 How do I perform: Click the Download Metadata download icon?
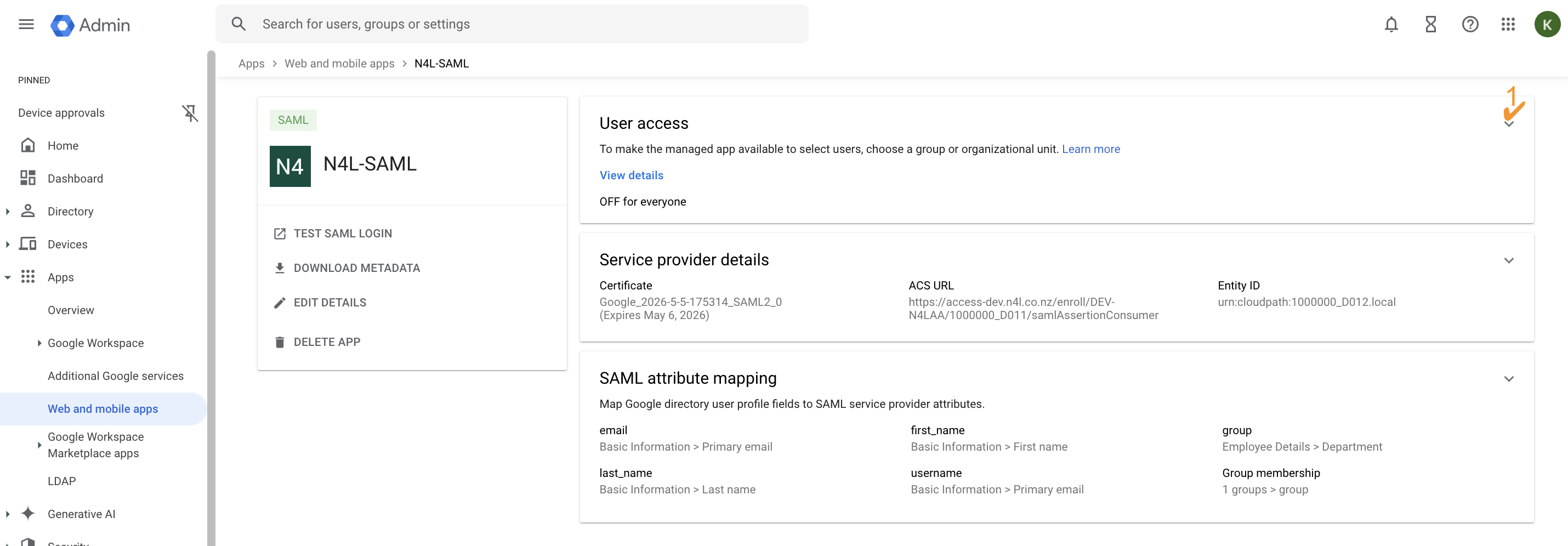click(280, 268)
